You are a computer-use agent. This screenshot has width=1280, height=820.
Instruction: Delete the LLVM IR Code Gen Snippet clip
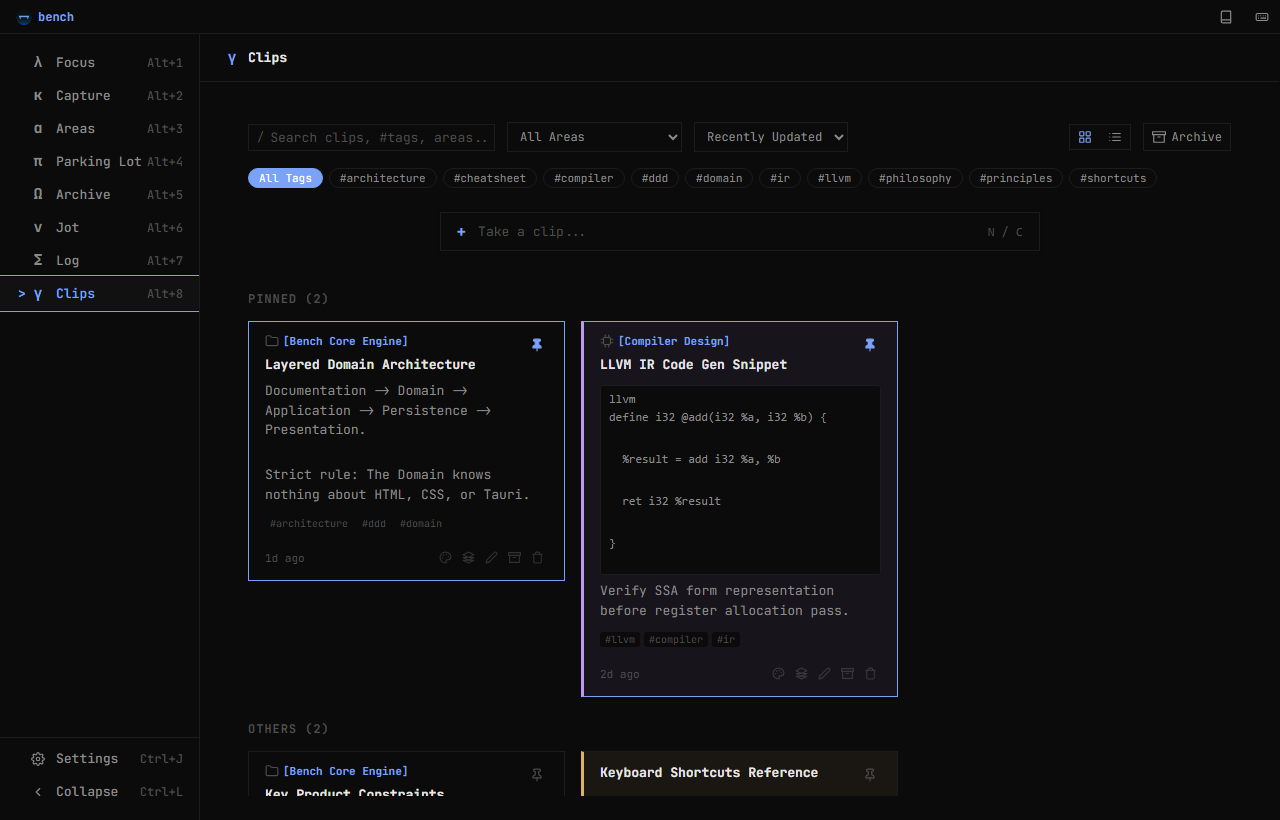click(x=870, y=674)
